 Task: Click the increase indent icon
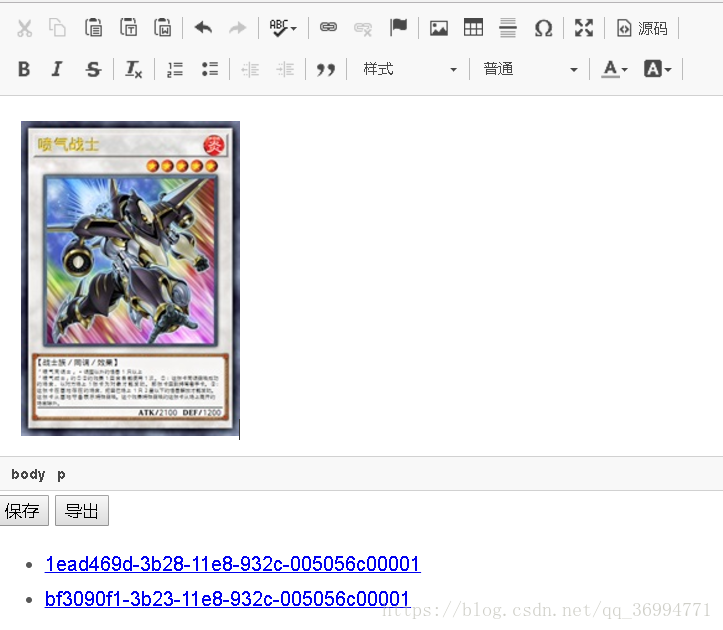pyautogui.click(x=285, y=70)
